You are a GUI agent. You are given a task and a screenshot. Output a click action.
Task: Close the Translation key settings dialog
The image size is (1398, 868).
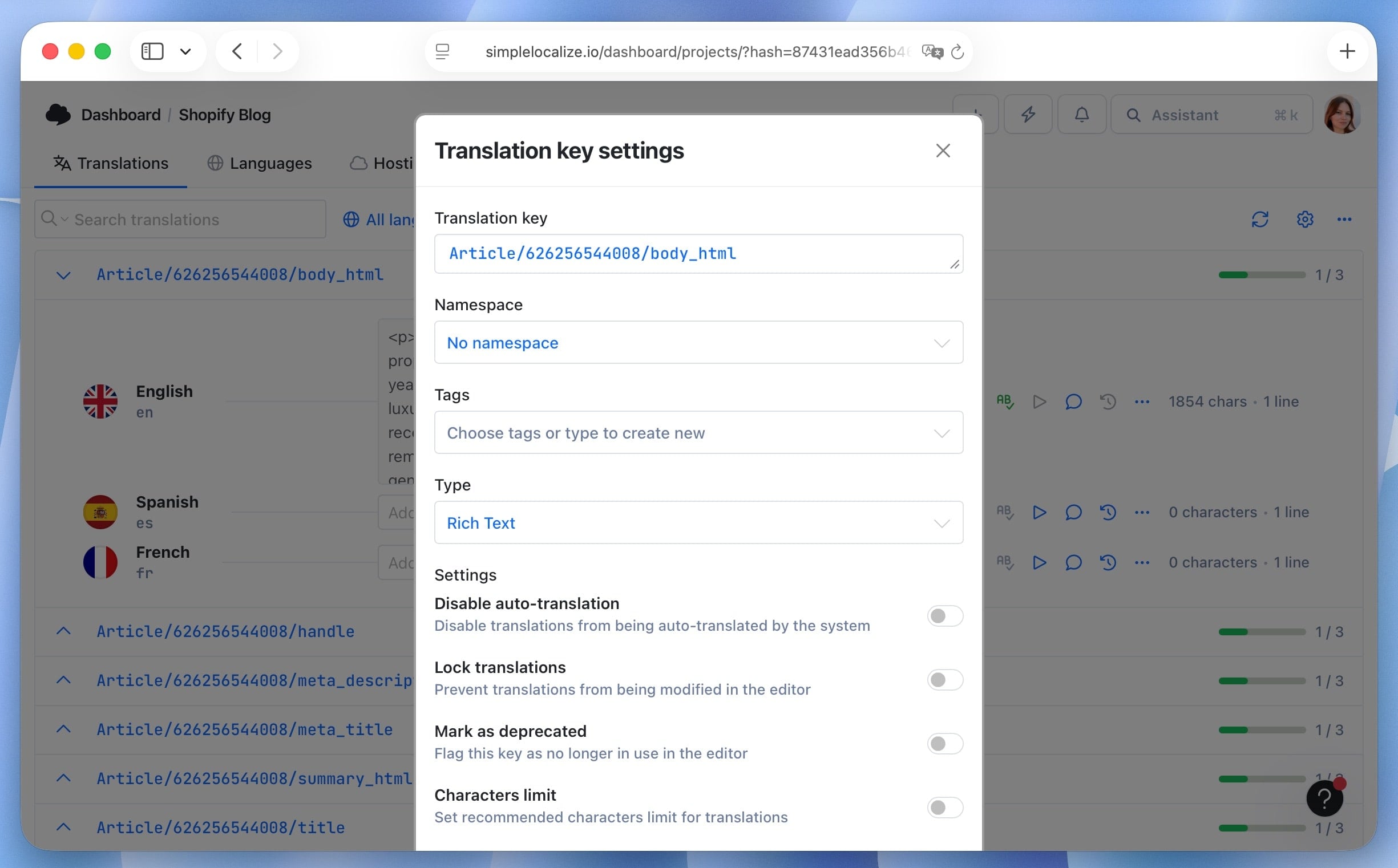(943, 151)
